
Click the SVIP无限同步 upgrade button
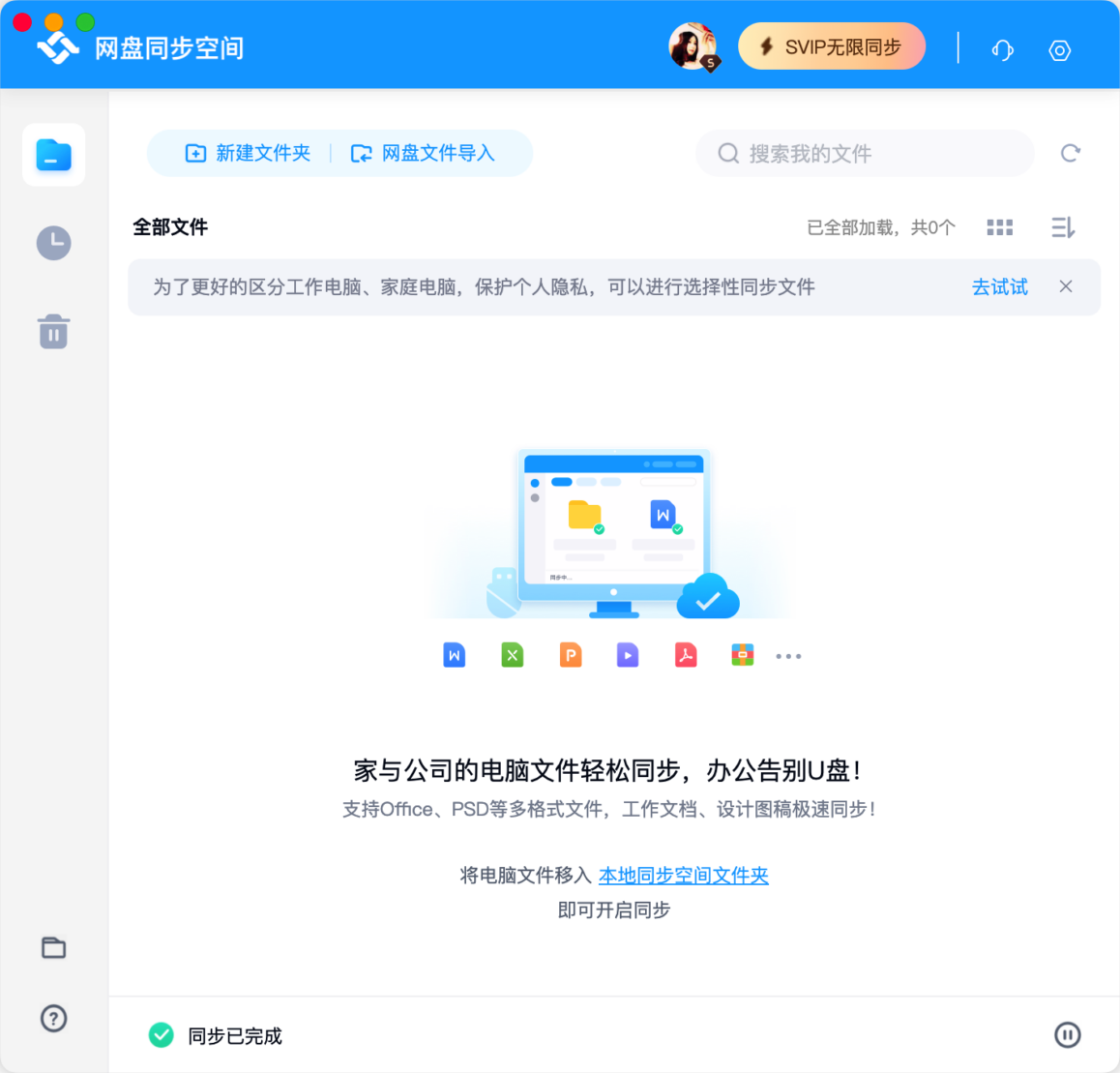[832, 46]
